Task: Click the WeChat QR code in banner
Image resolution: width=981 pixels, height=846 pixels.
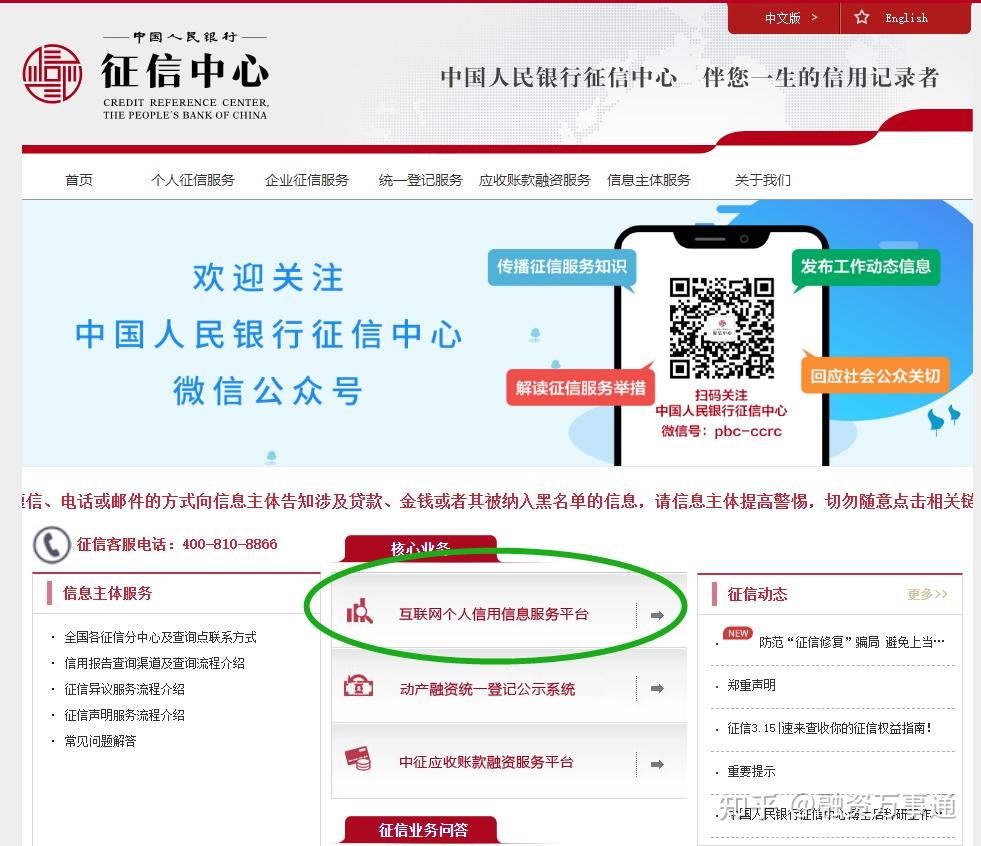Action: coord(721,328)
